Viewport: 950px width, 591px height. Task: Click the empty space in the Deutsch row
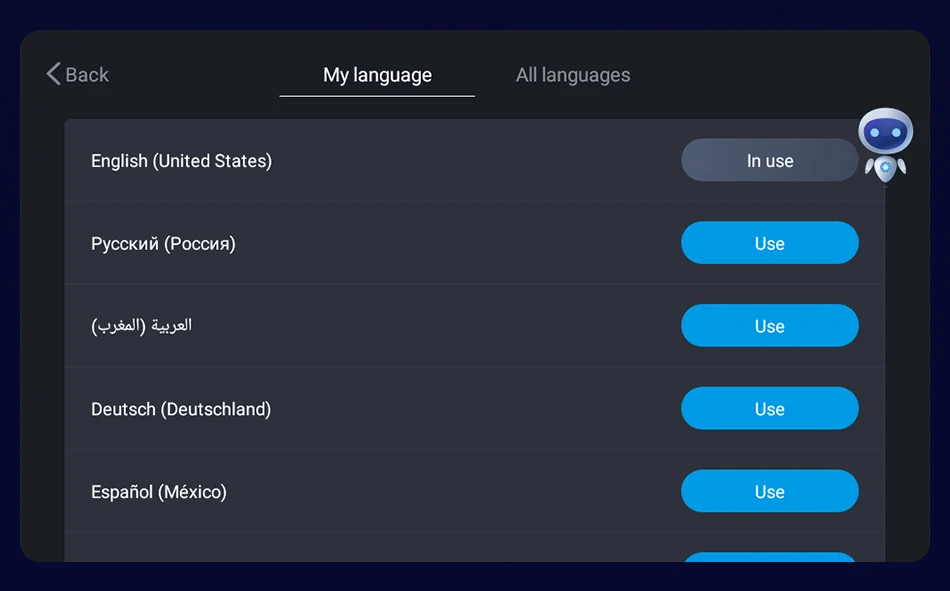(x=470, y=409)
